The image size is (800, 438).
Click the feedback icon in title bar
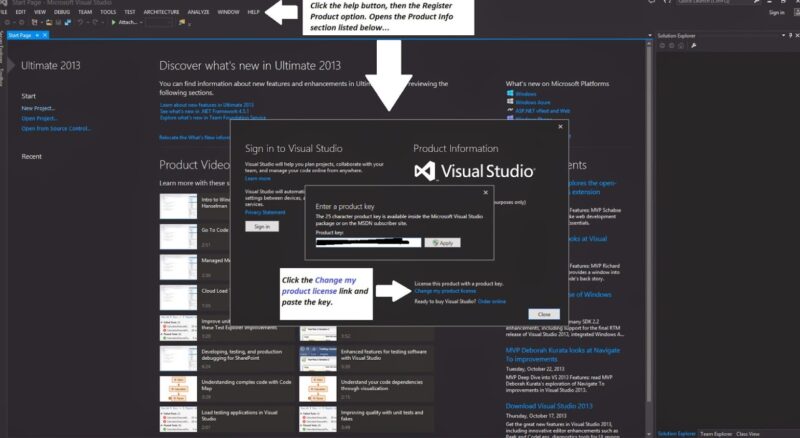(652, 2)
